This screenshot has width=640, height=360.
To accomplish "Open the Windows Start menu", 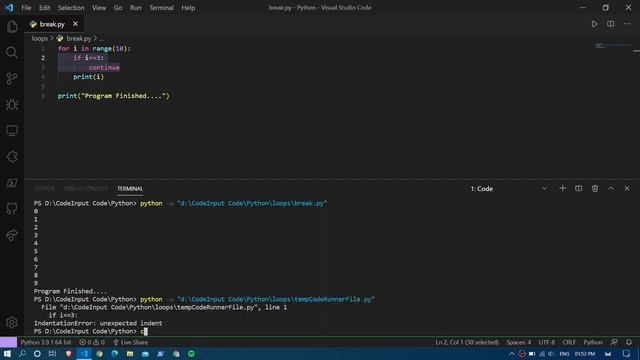I will point(7,354).
